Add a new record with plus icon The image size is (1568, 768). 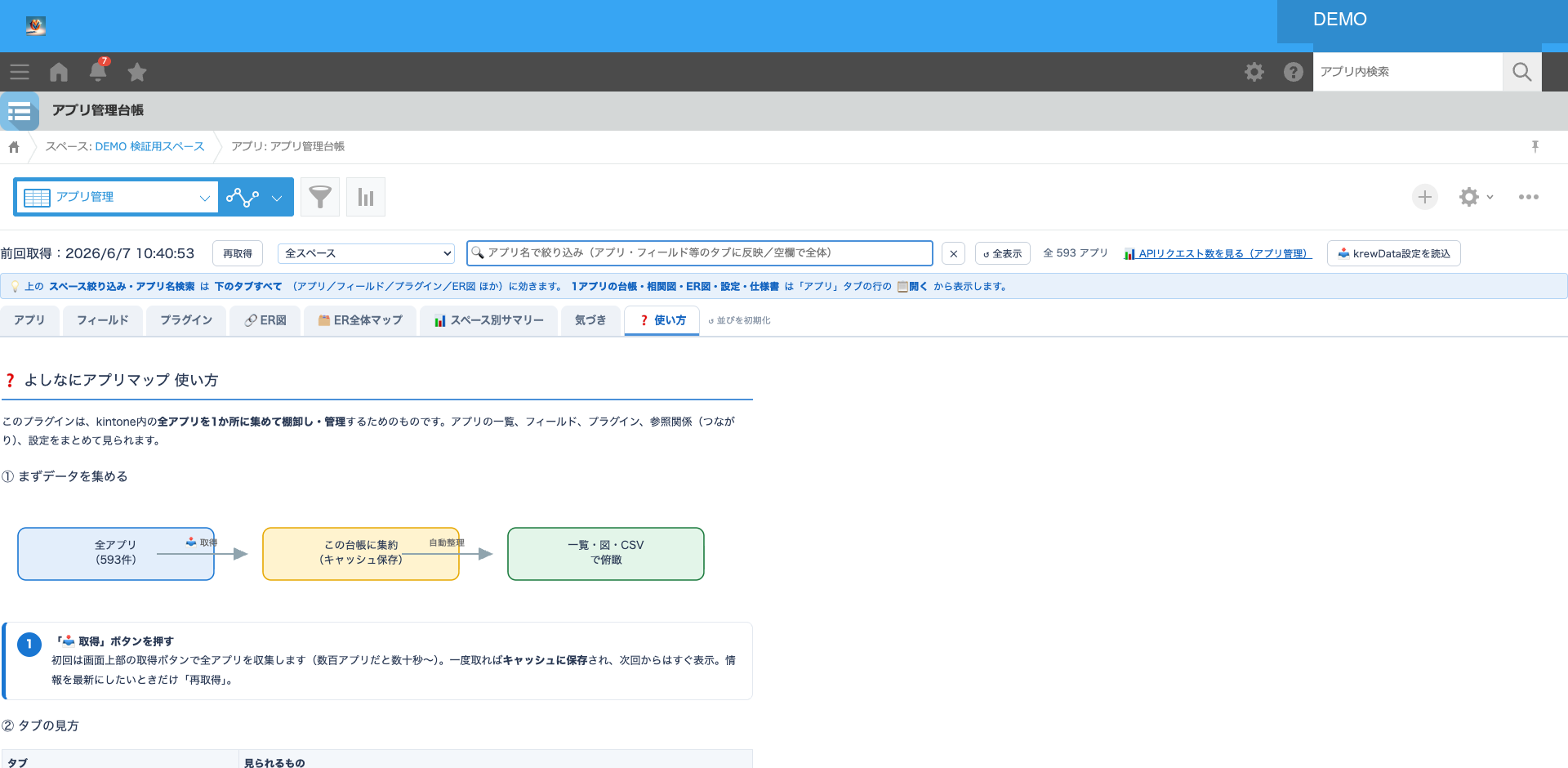point(1425,197)
